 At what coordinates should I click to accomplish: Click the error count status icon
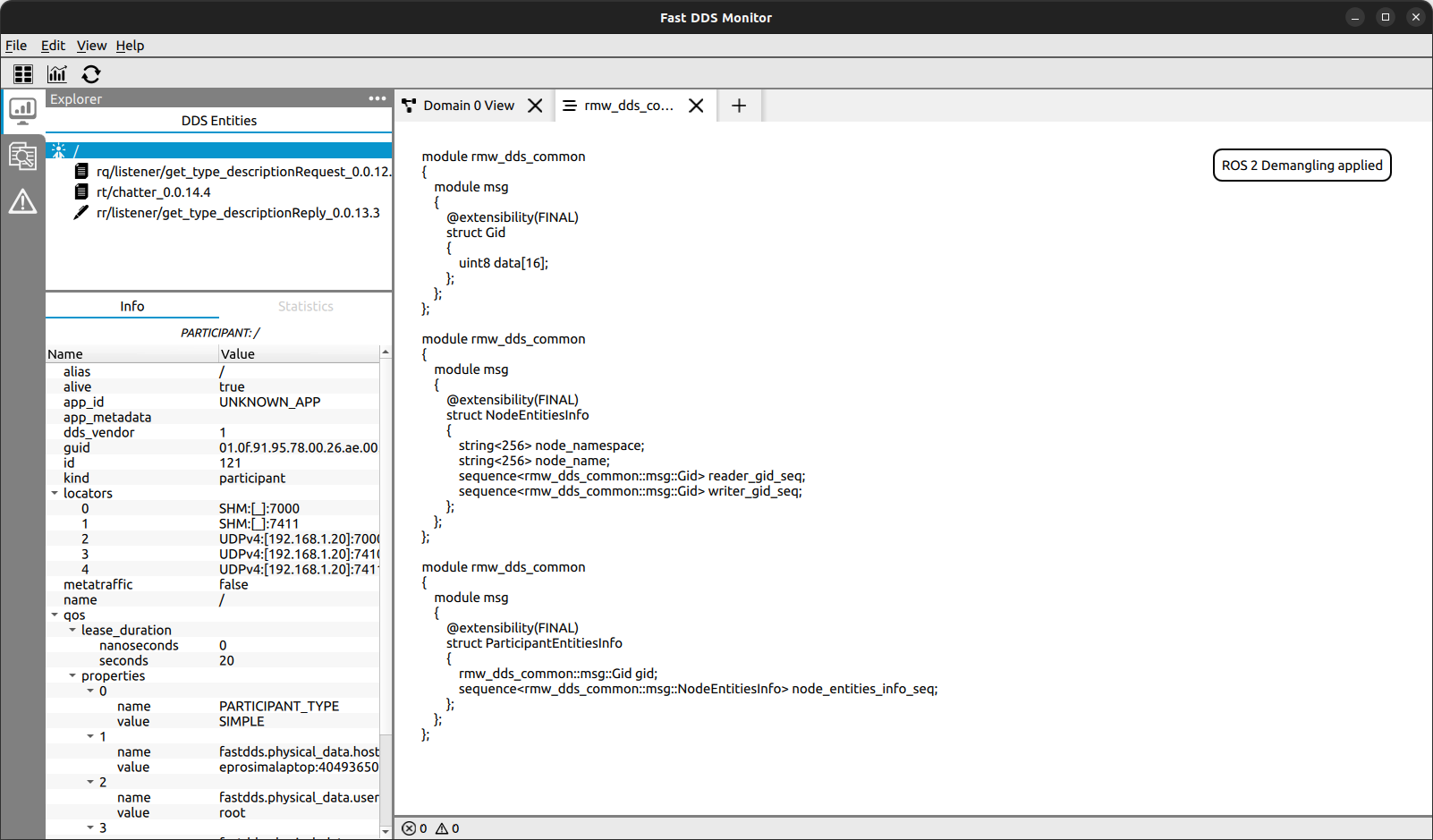(x=409, y=828)
